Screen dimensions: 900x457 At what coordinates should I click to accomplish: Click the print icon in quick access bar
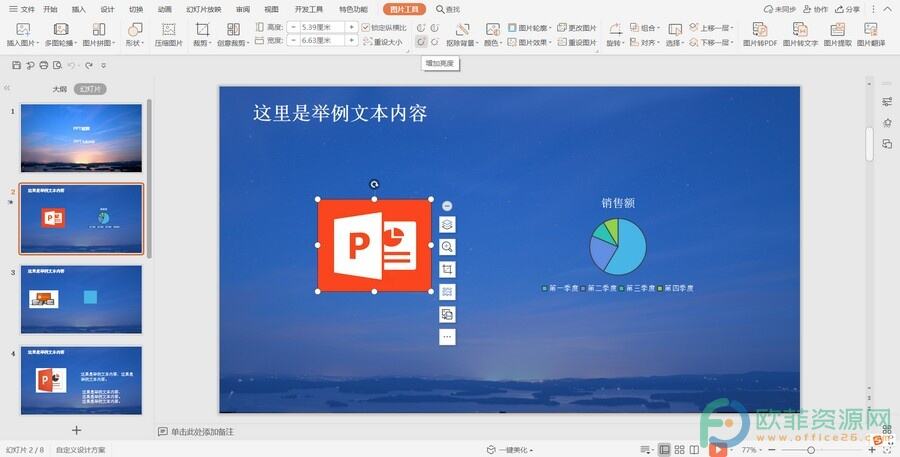(44, 65)
